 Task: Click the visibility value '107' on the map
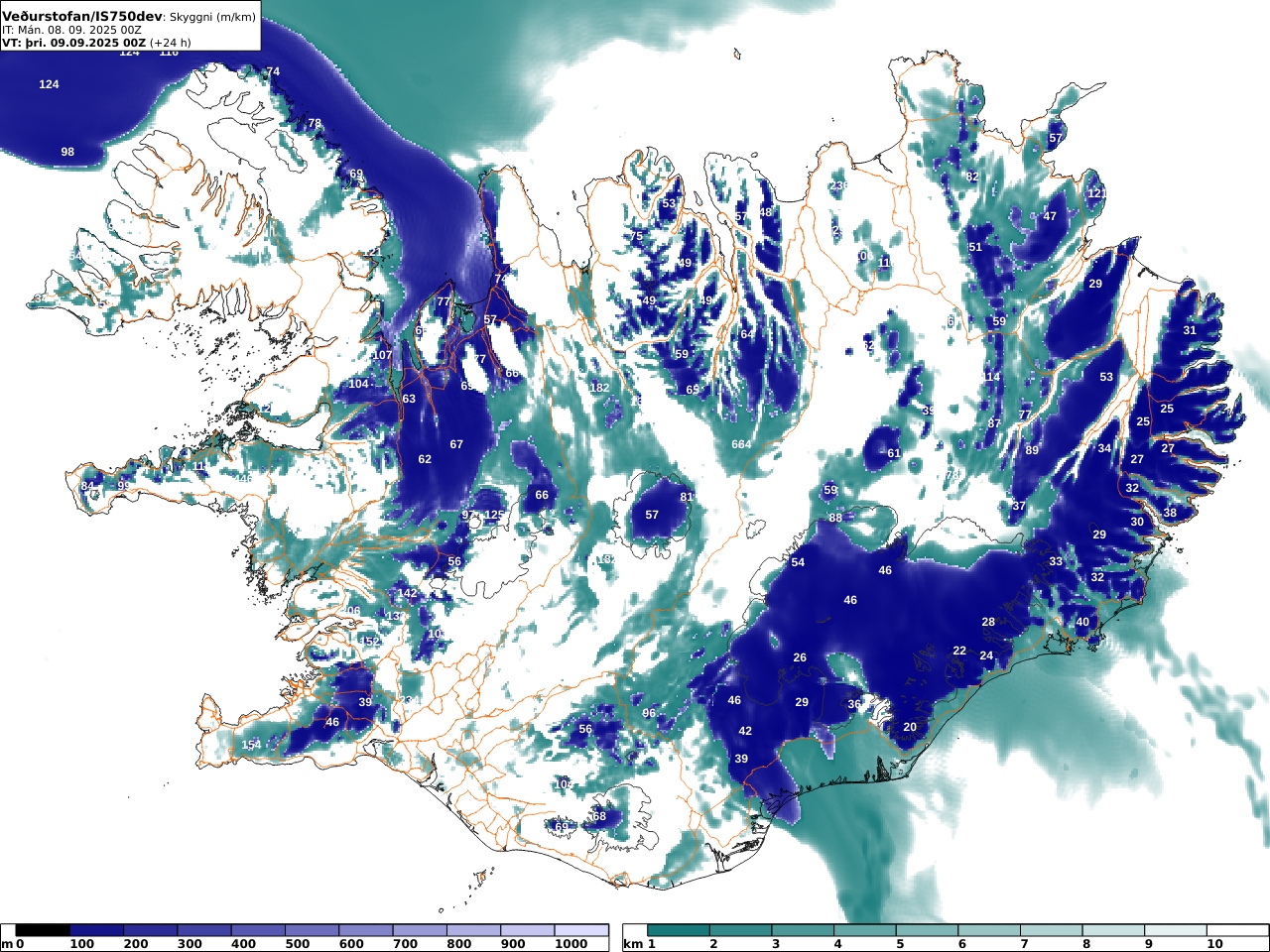[382, 355]
